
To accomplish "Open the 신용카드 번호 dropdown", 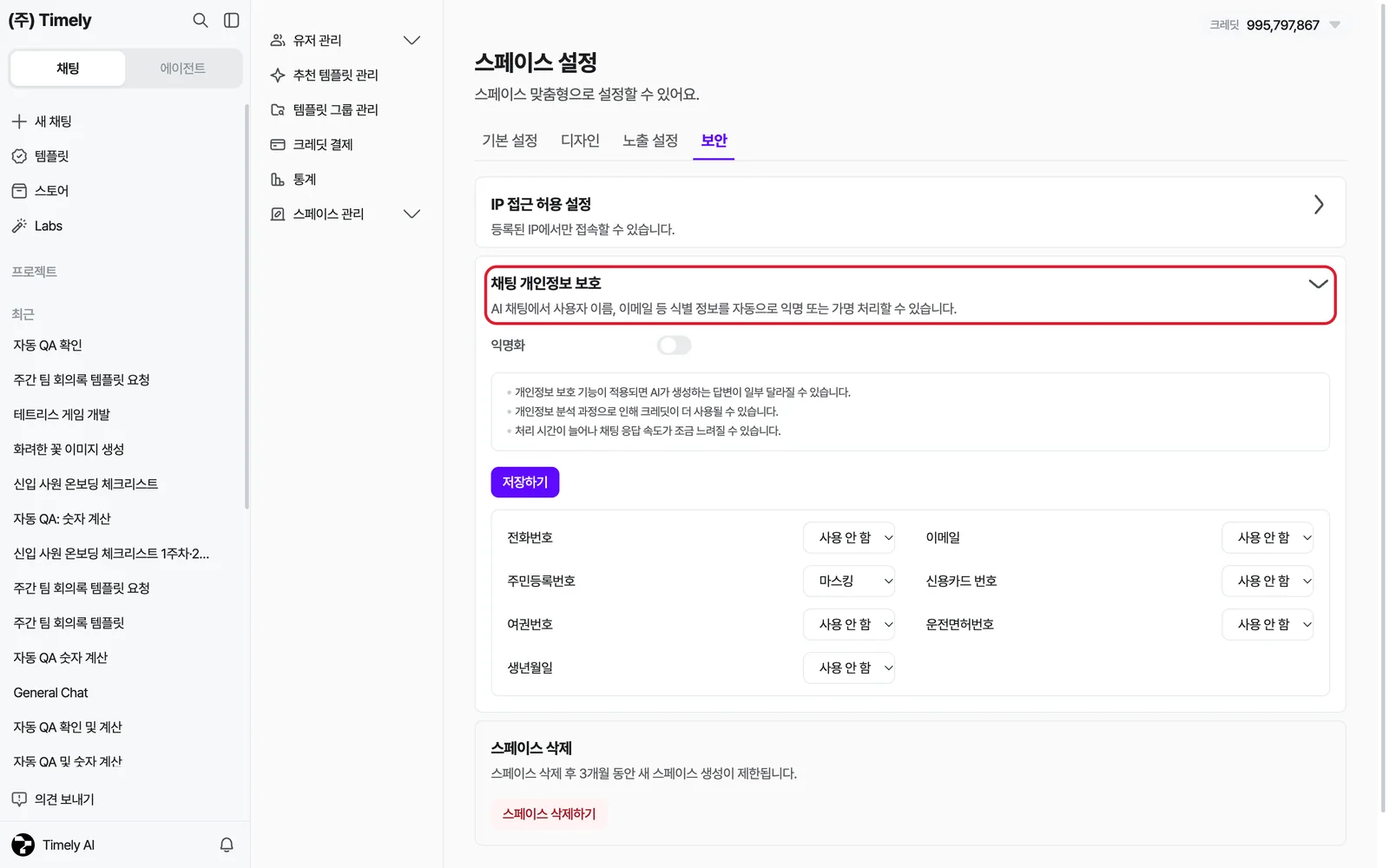I will tap(1267, 581).
